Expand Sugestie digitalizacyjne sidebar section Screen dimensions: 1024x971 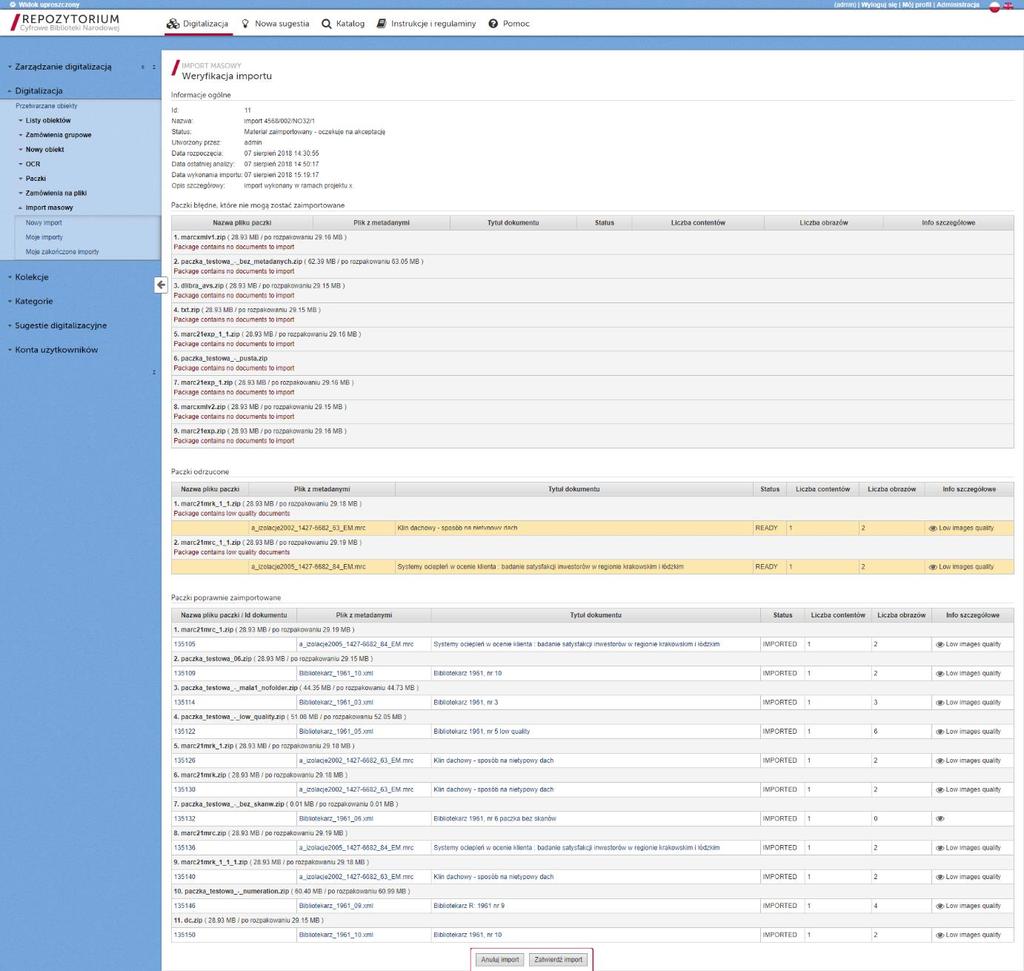coord(60,325)
